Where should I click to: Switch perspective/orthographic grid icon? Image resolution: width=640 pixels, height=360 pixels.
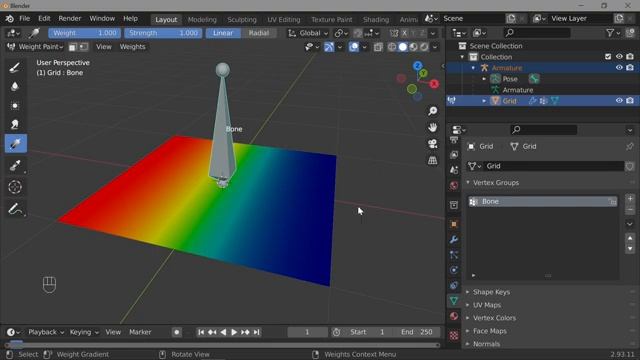(x=433, y=160)
